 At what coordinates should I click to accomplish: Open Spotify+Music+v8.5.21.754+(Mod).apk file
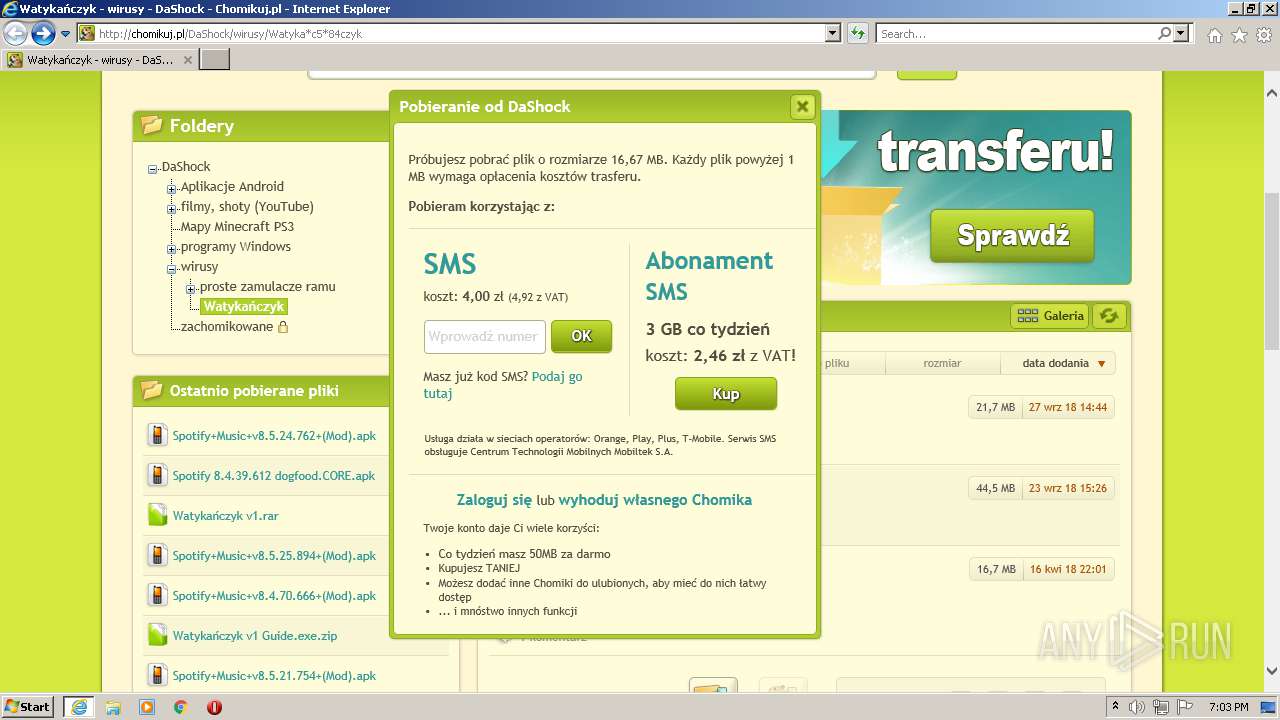[274, 676]
